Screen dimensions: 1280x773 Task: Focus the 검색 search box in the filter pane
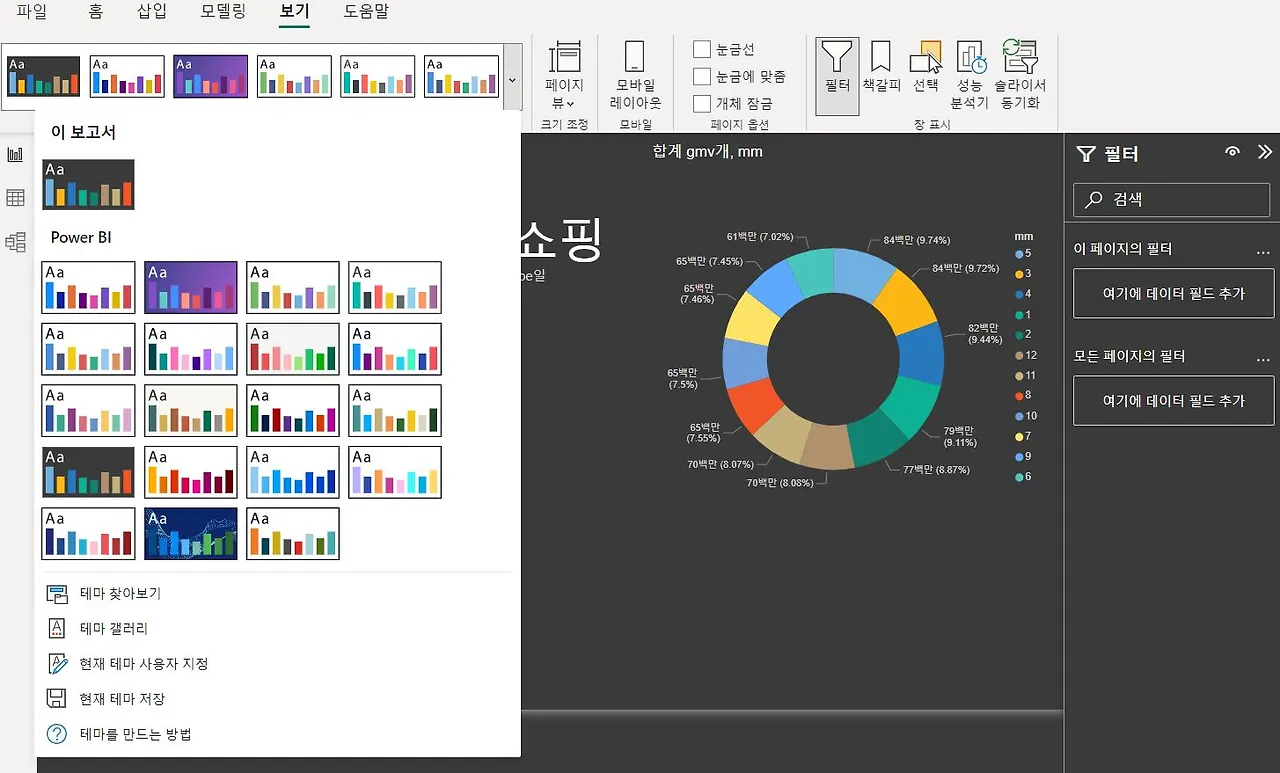(x=1172, y=199)
